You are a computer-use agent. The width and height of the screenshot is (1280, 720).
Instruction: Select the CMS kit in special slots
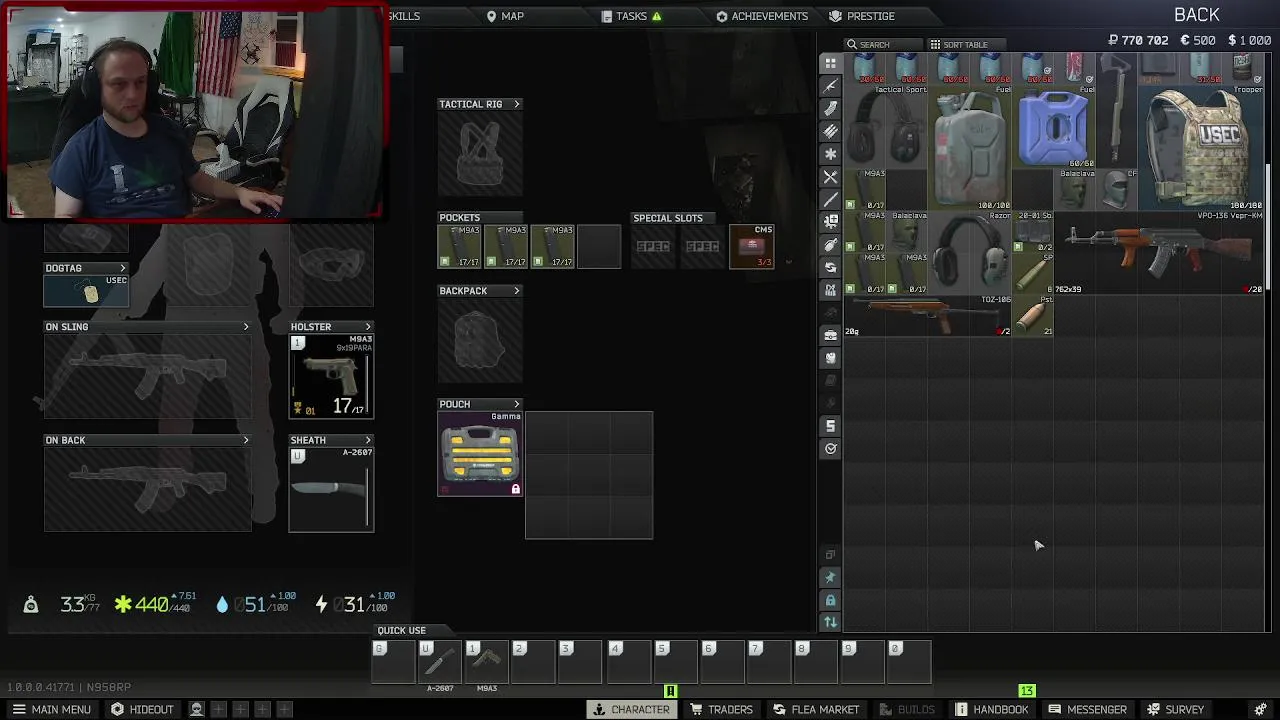click(751, 246)
